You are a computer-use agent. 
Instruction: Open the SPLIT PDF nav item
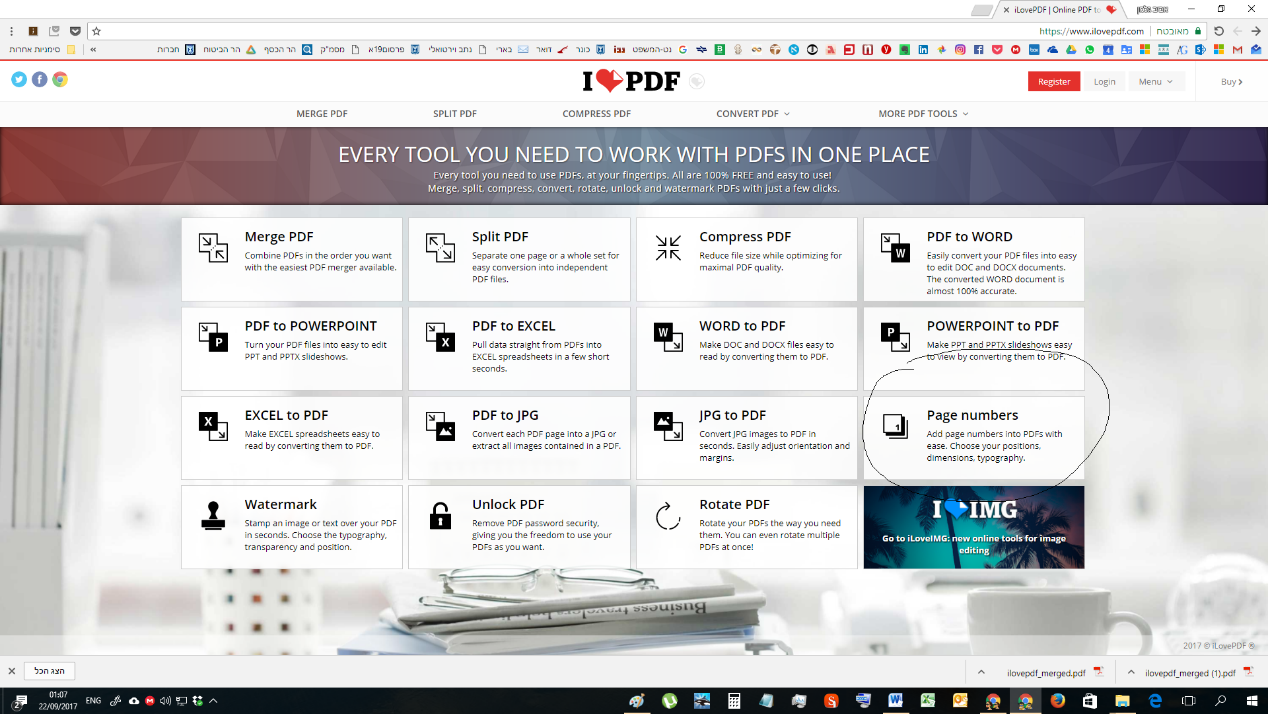tap(455, 114)
